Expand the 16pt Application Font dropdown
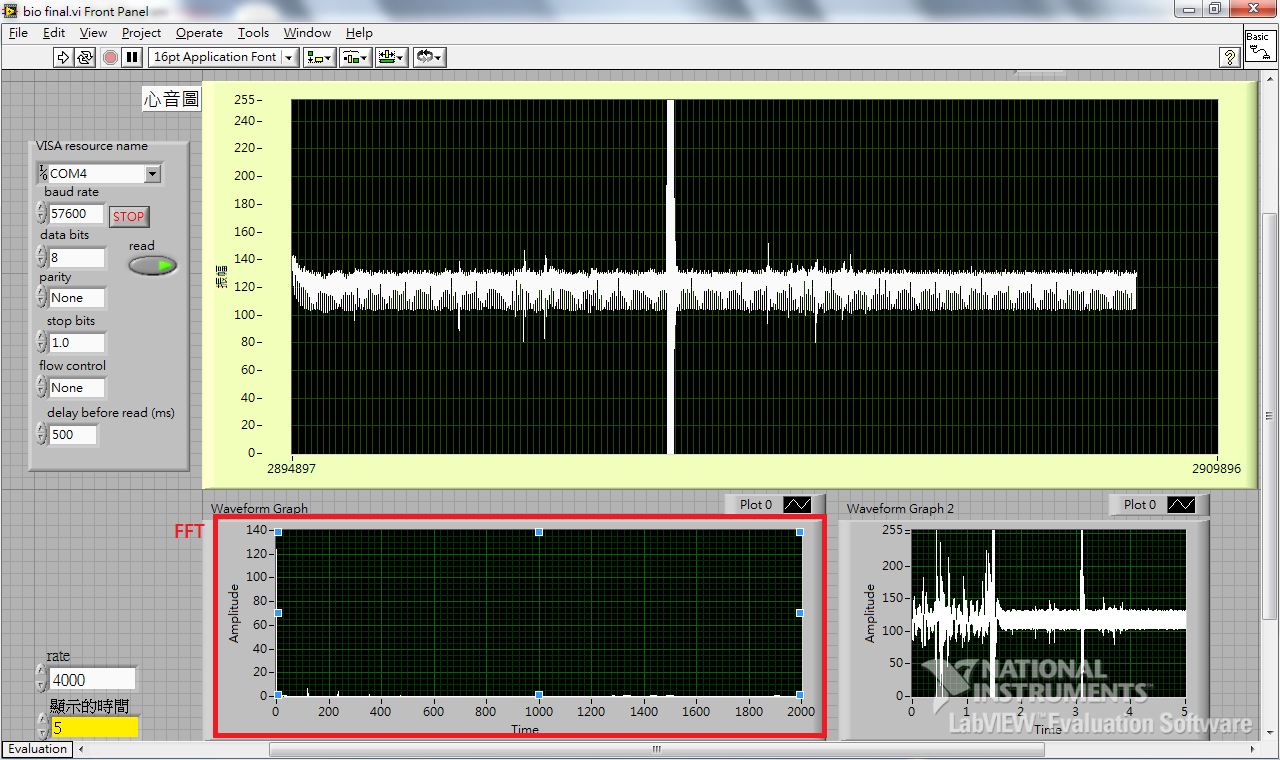This screenshot has height=760, width=1280. [x=290, y=57]
